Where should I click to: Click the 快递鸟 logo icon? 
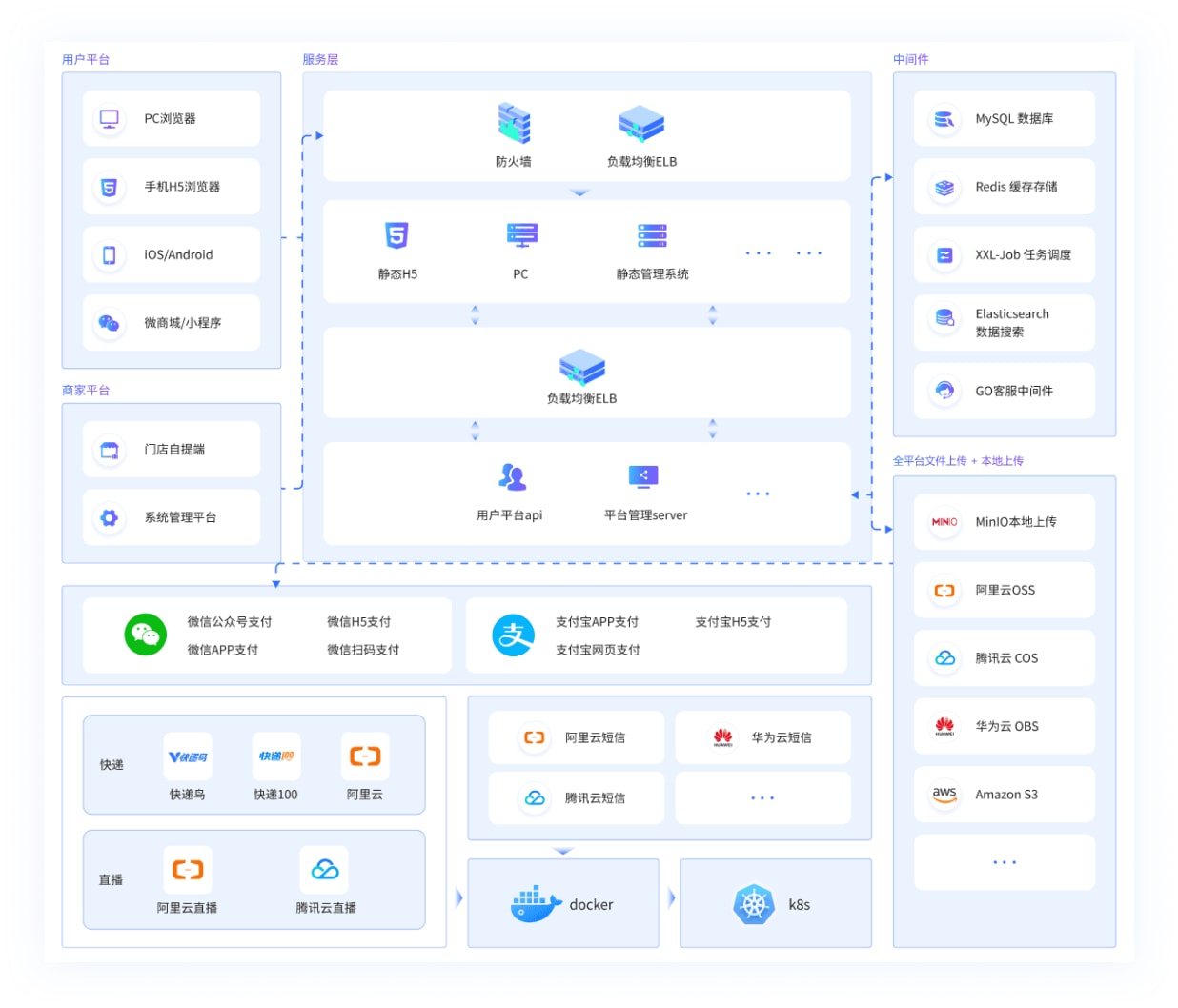(188, 756)
